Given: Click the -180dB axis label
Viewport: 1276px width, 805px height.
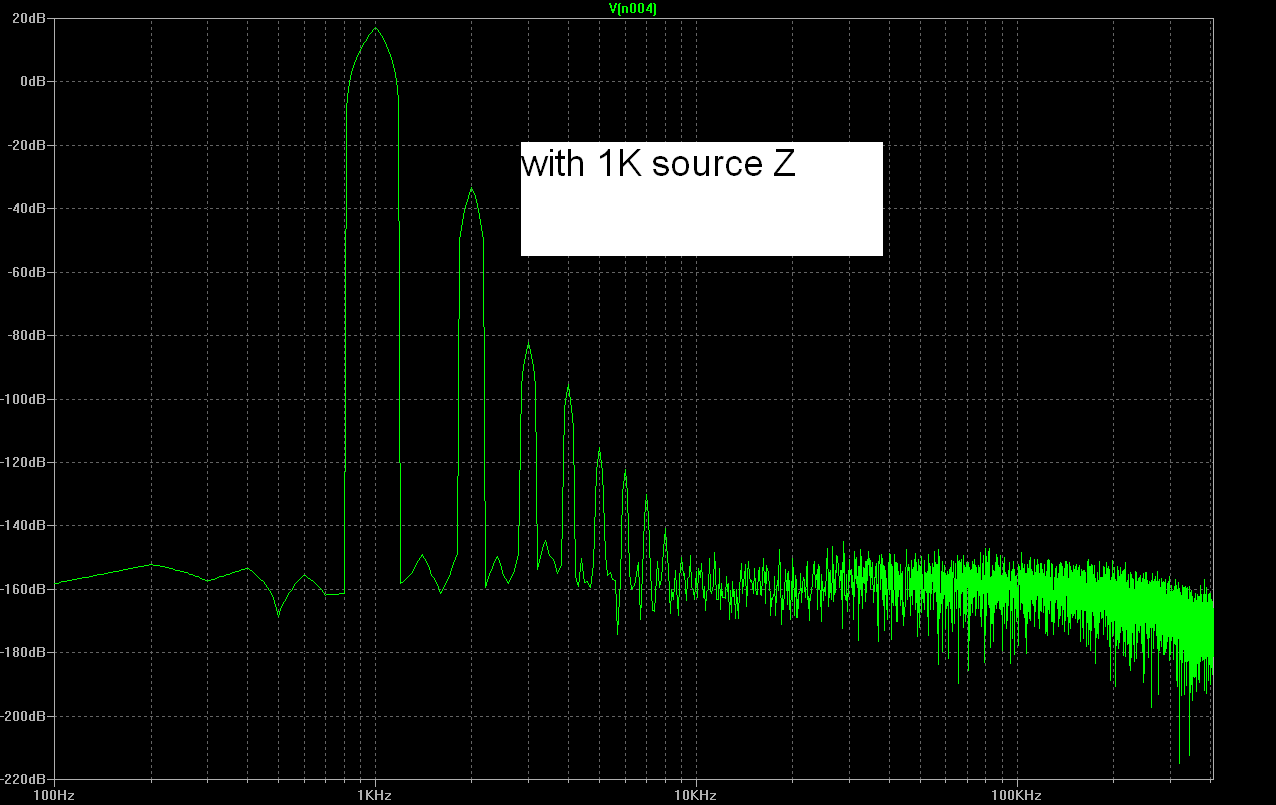Looking at the screenshot, I should click(24, 653).
